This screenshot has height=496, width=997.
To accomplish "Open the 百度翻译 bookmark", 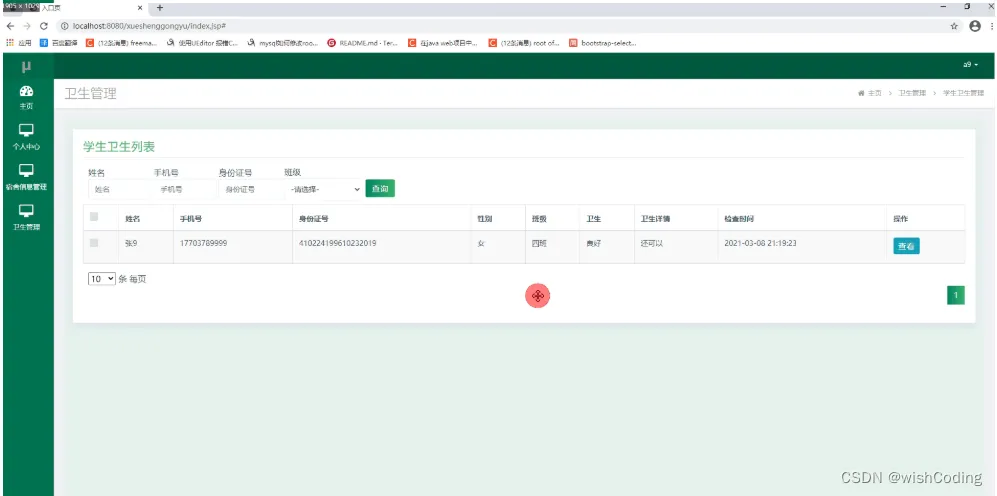I will 58,43.
